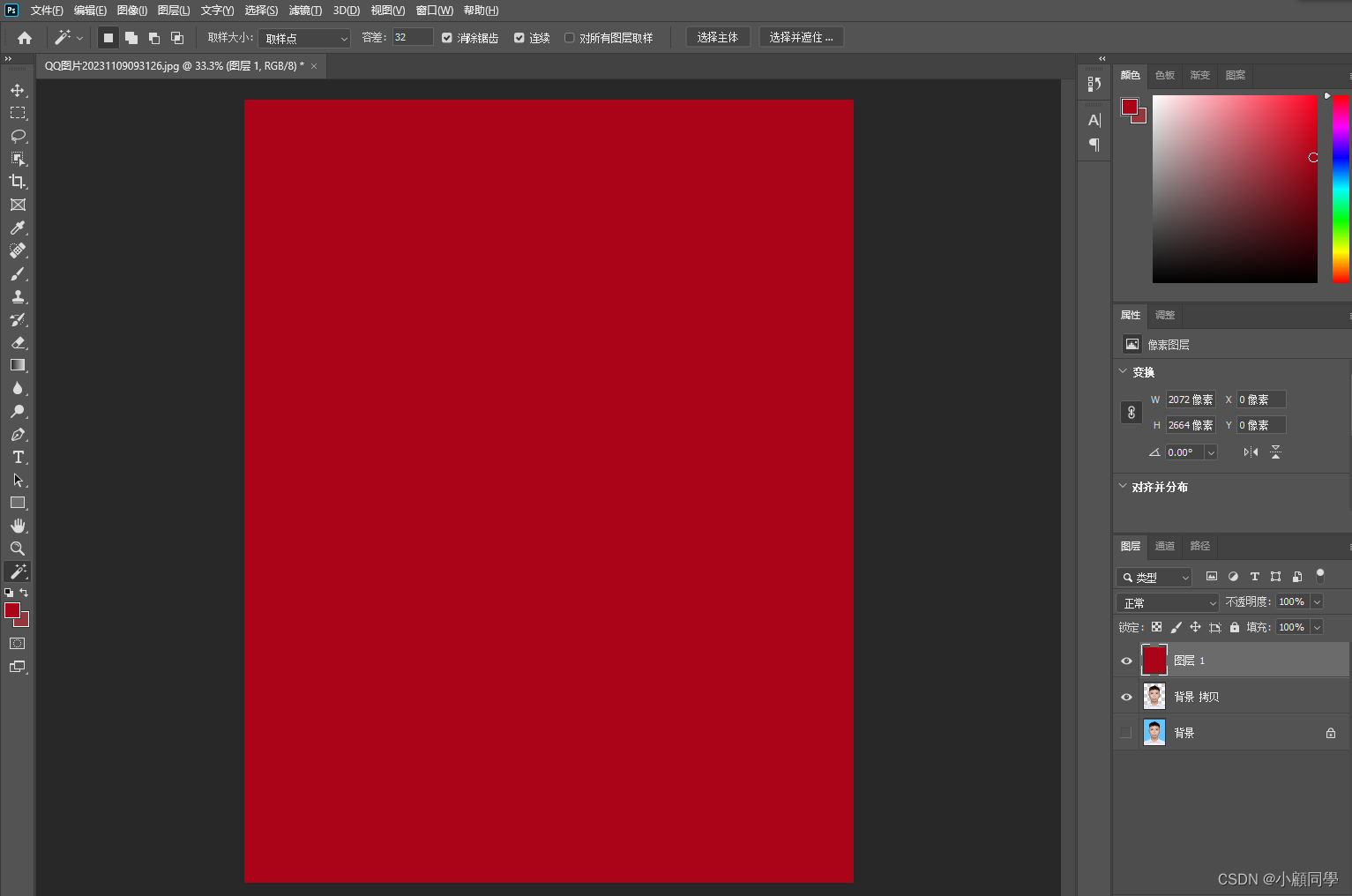Toggle Quick Mask mode icon

(x=18, y=644)
